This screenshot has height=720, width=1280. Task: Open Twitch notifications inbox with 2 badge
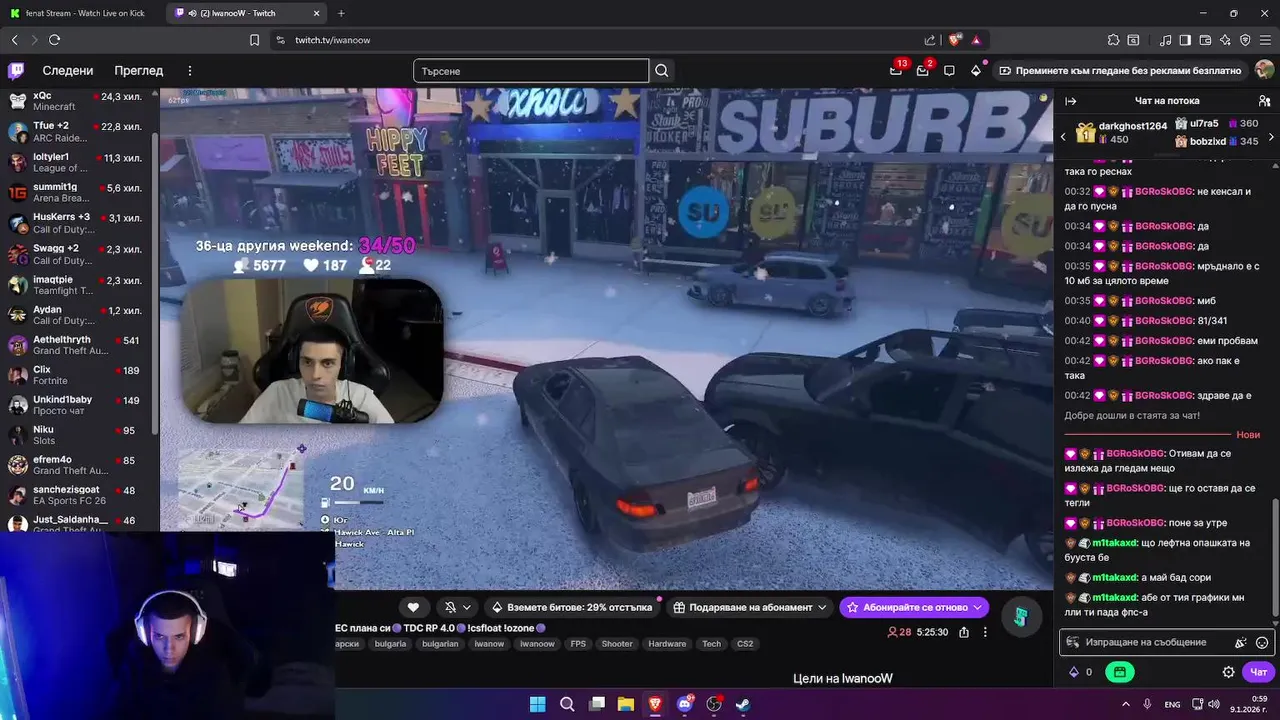pyautogui.click(x=923, y=70)
